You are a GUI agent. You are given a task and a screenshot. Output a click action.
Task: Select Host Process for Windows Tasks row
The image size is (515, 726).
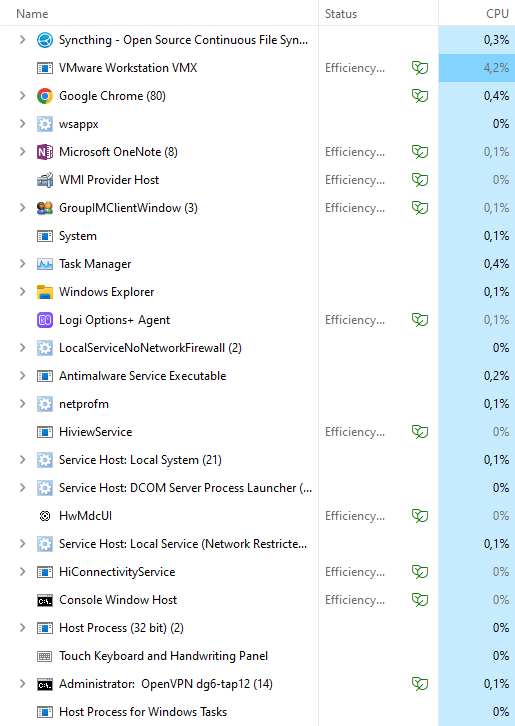(258, 712)
